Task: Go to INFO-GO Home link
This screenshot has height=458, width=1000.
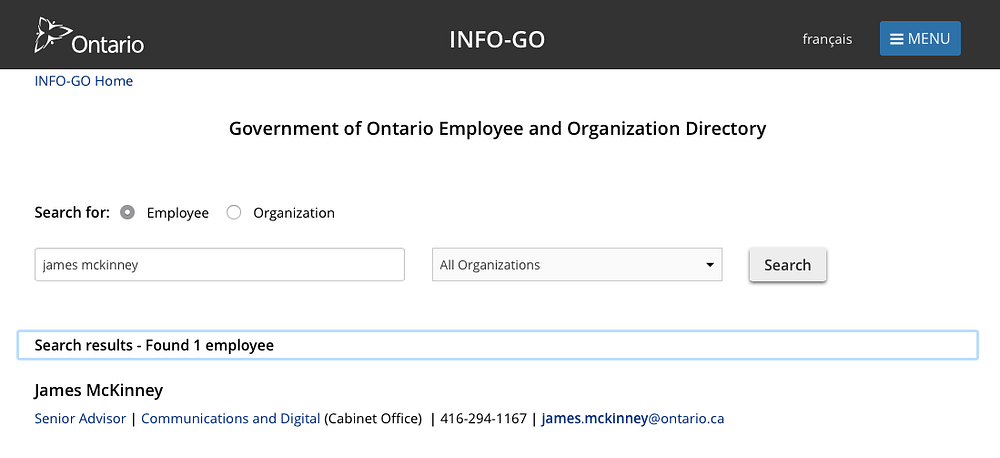Action: point(84,81)
